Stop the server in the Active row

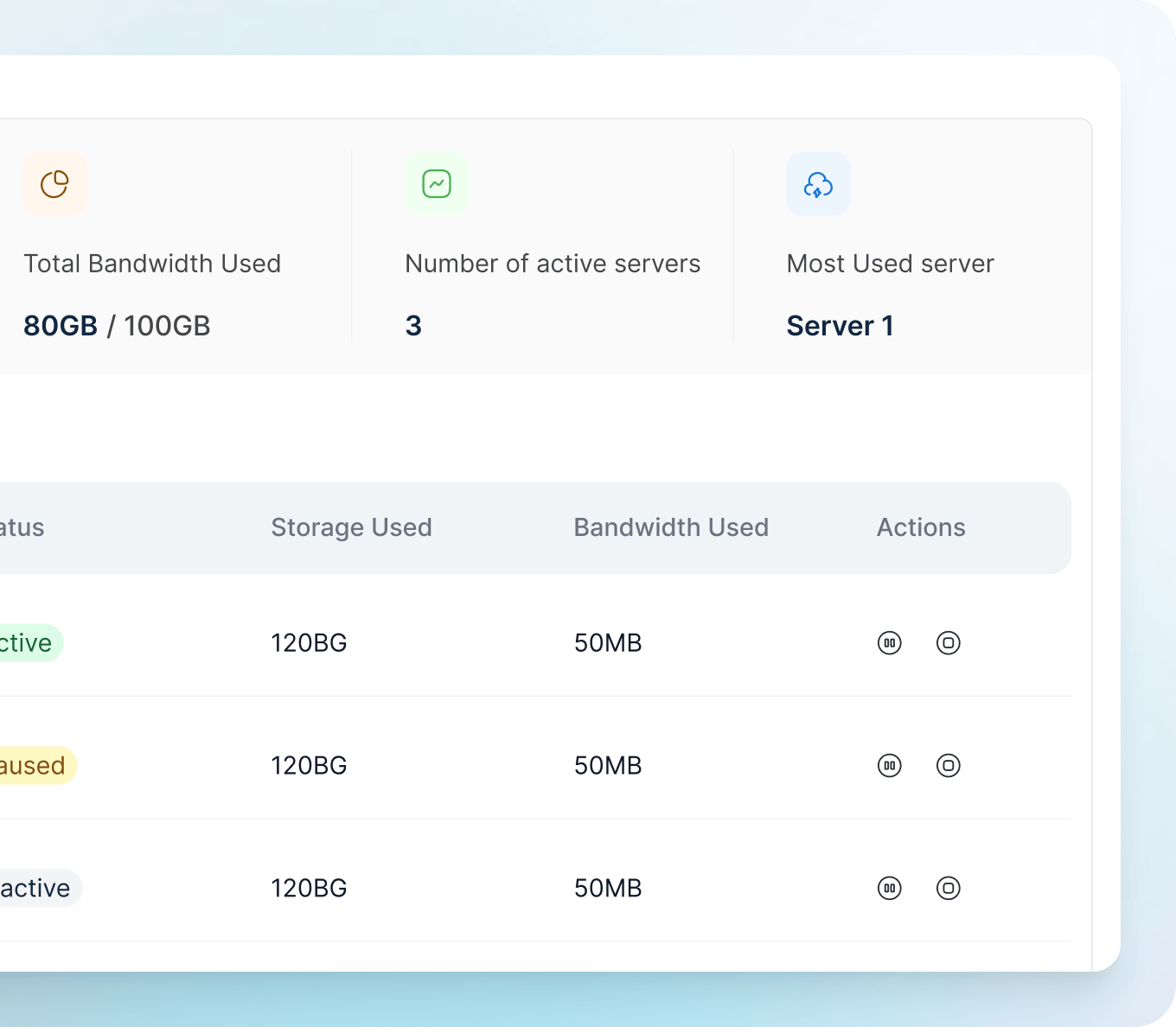tap(948, 643)
